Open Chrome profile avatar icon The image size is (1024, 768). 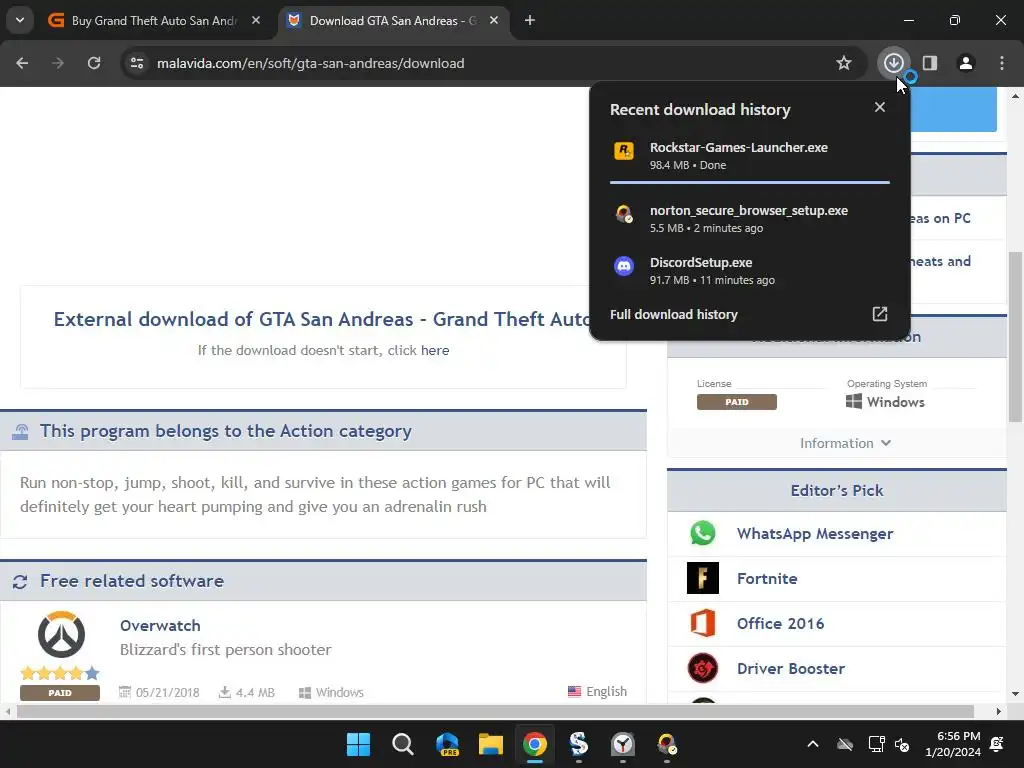coord(966,63)
